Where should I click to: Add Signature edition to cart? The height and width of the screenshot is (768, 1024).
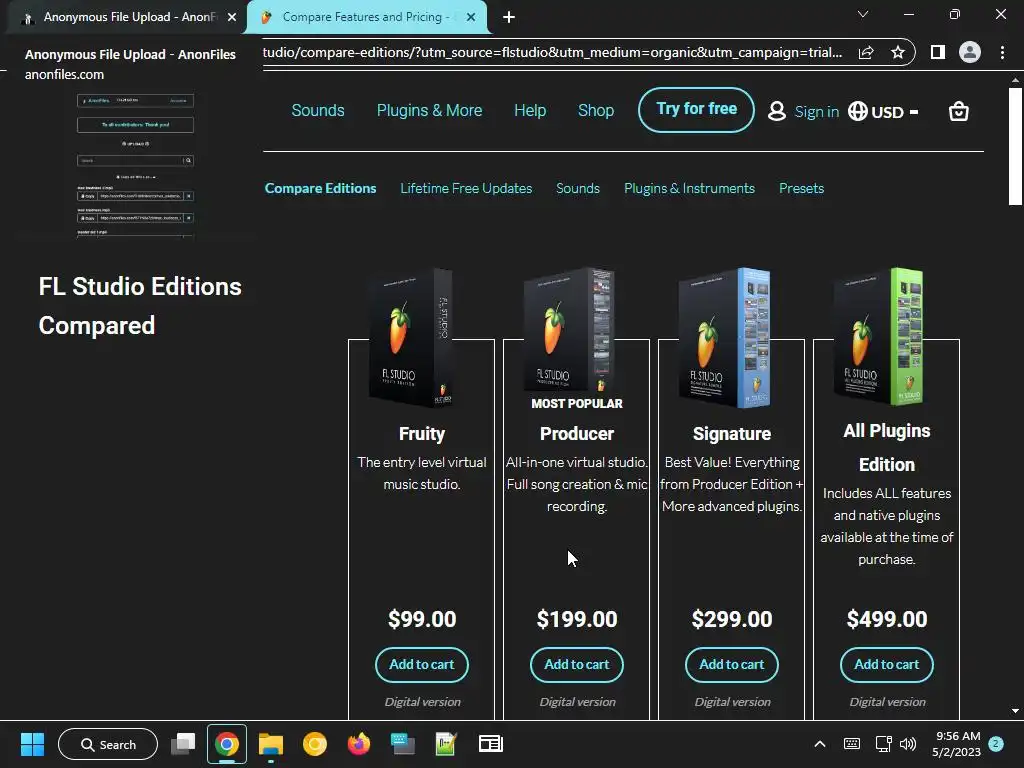pos(731,665)
